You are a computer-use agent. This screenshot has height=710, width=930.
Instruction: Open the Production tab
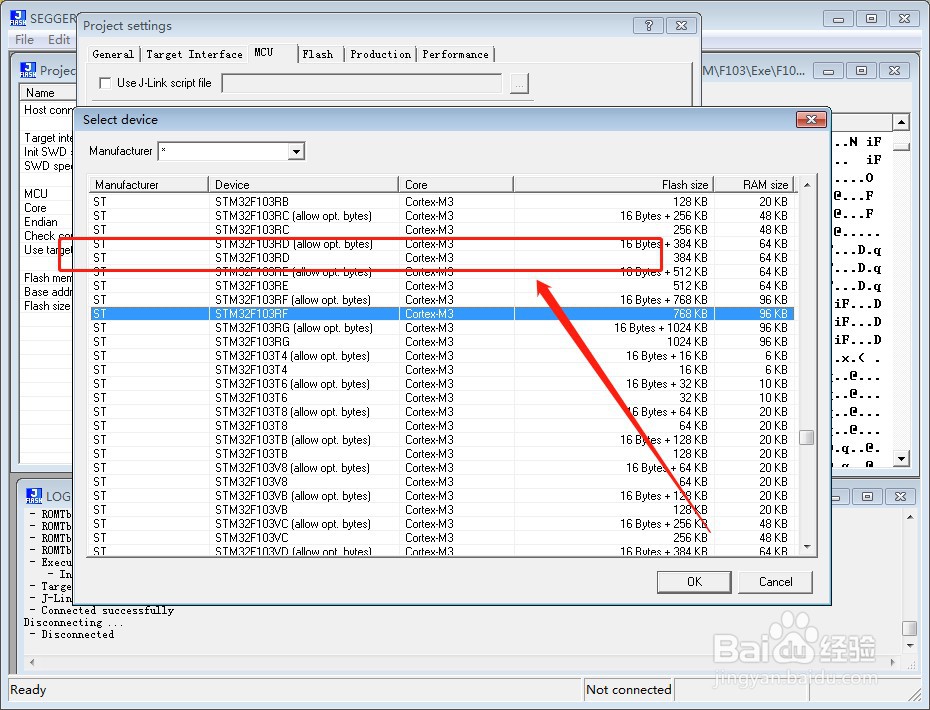380,55
